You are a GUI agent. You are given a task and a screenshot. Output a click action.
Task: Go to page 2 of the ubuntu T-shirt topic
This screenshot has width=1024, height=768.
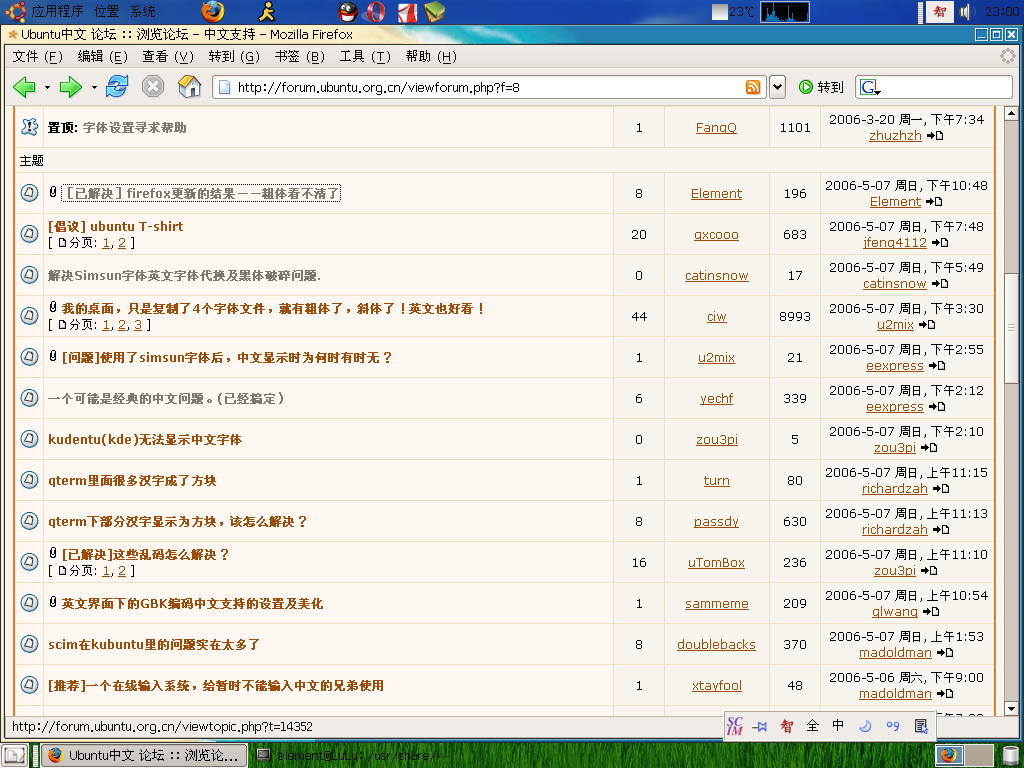pos(121,243)
